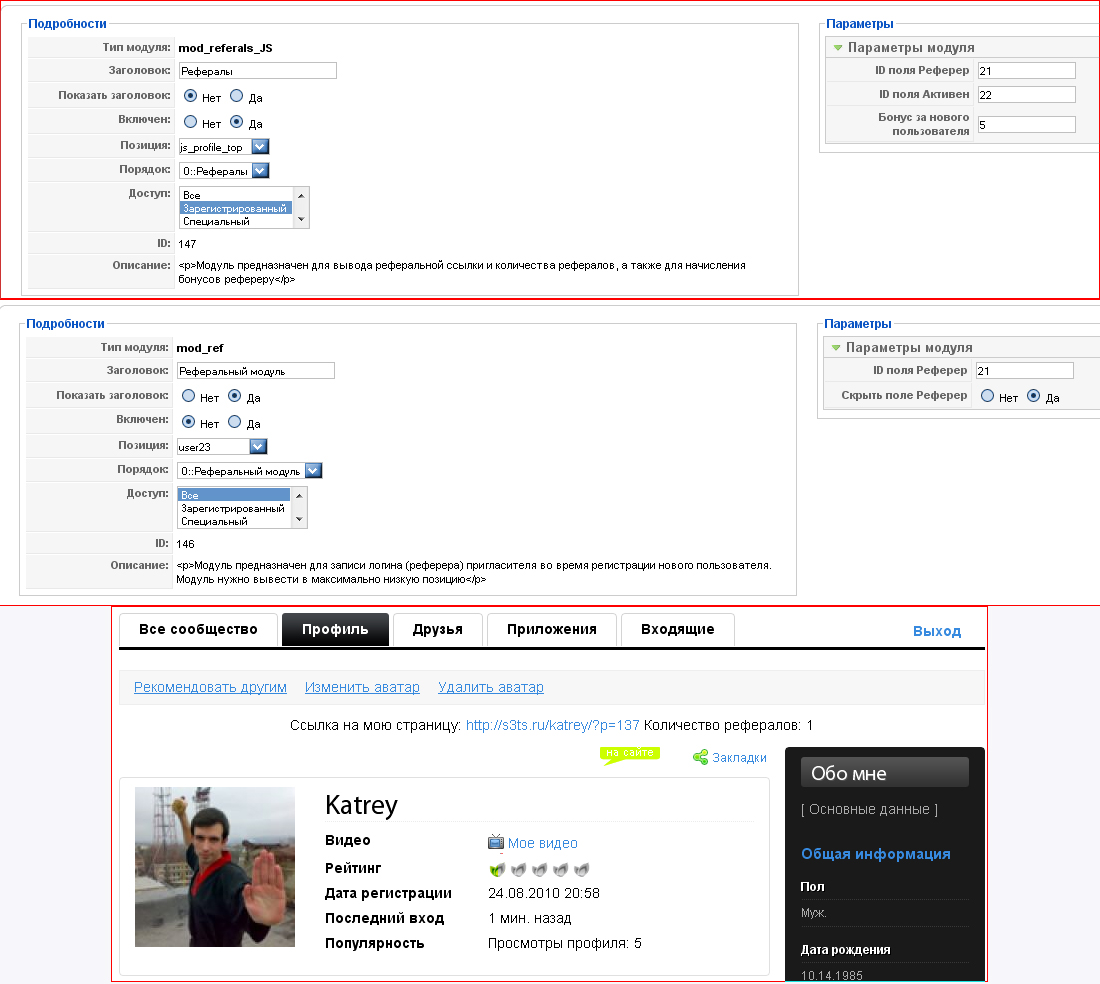
Task: Choose Нет for Скрыть поле Реферер
Action: click(x=987, y=396)
